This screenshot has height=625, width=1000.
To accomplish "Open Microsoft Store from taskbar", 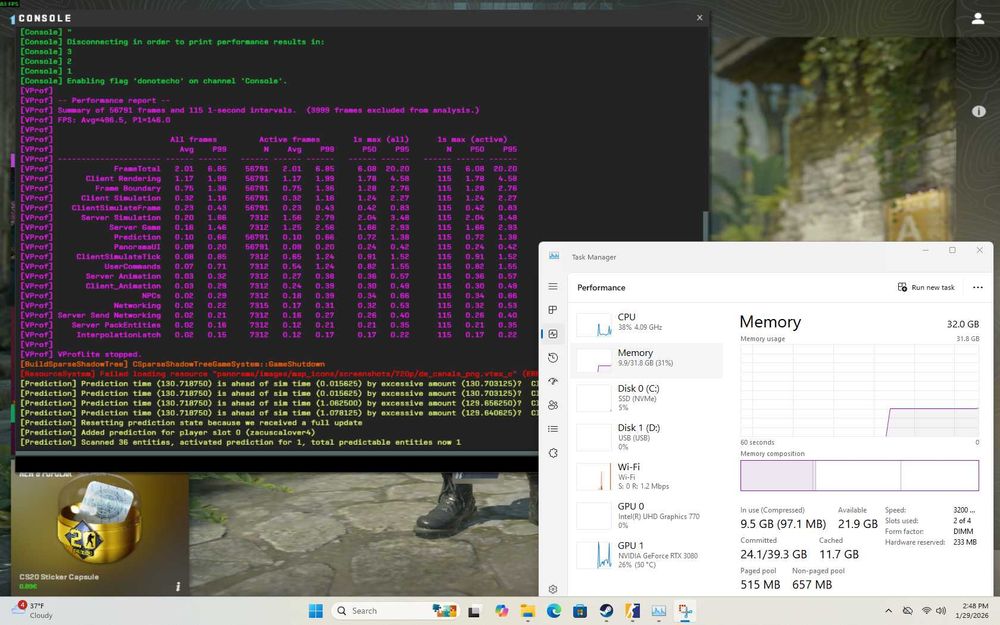I will 580,611.
